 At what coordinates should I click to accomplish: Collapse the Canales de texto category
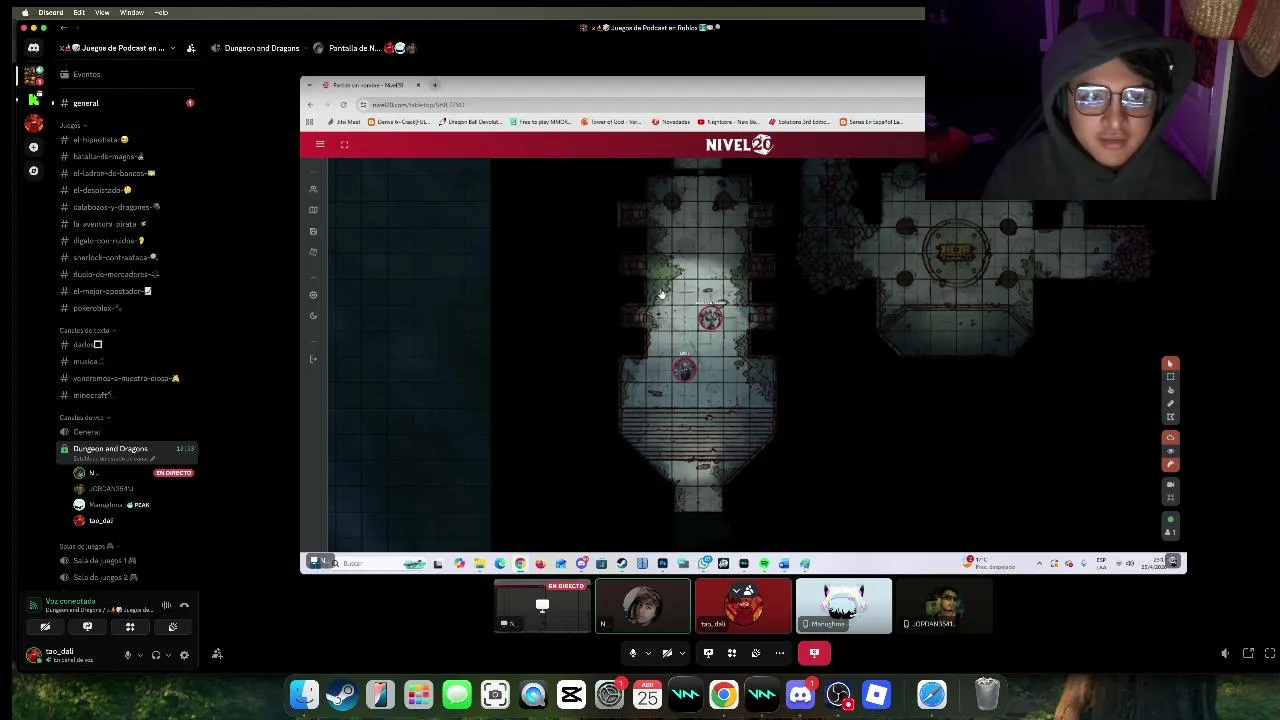(87, 330)
